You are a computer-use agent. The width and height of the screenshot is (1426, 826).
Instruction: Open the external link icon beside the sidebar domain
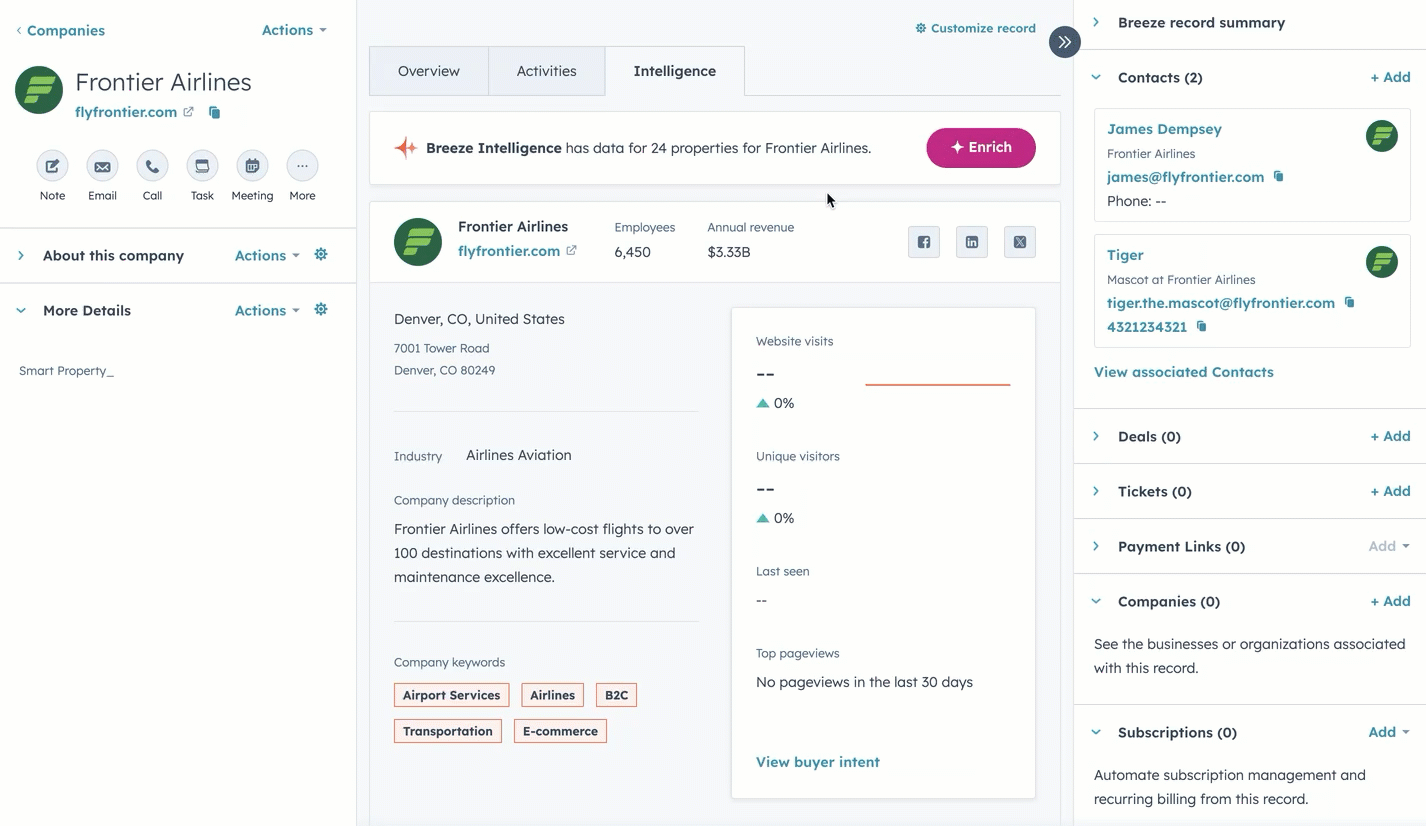coord(188,112)
